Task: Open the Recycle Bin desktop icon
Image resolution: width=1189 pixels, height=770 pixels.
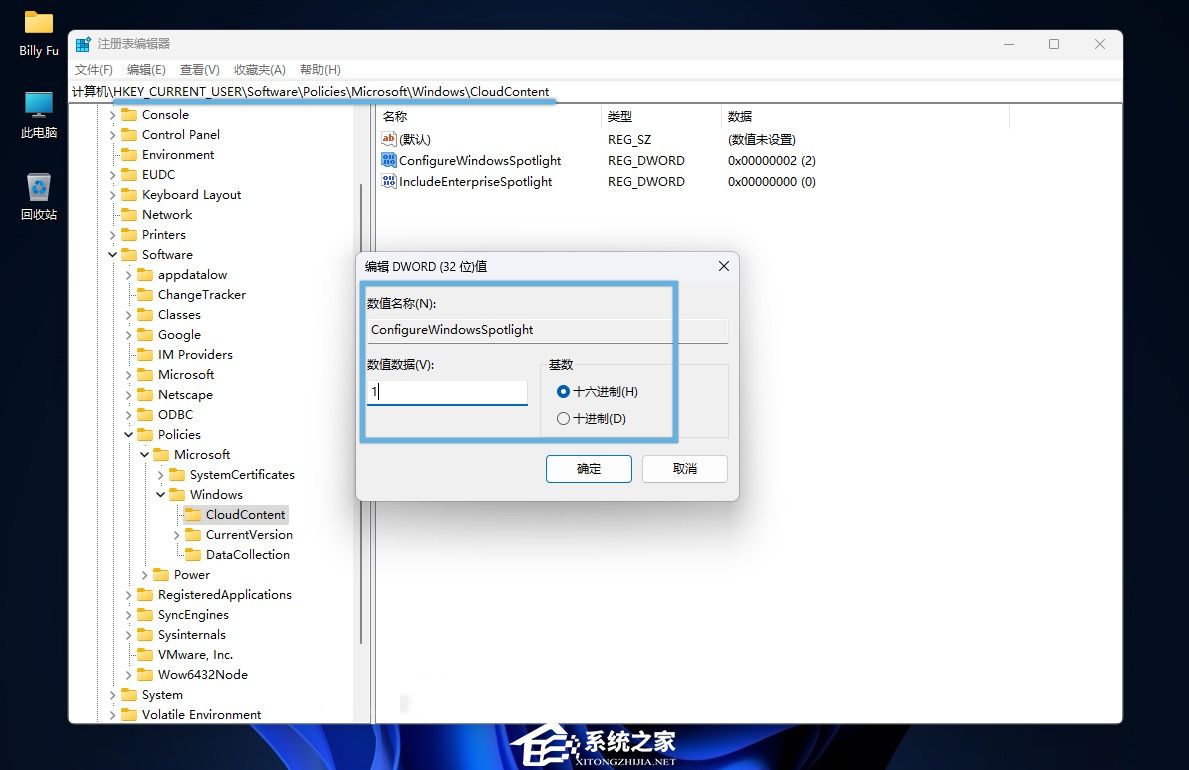Action: [38, 188]
